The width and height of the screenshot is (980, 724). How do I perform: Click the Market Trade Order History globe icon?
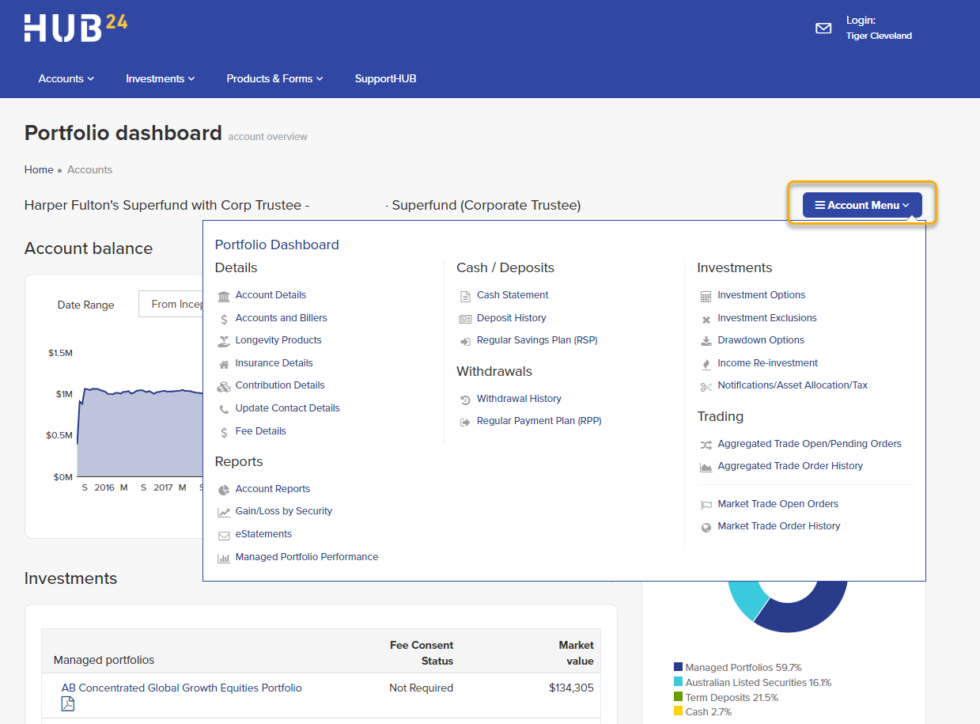tap(706, 527)
